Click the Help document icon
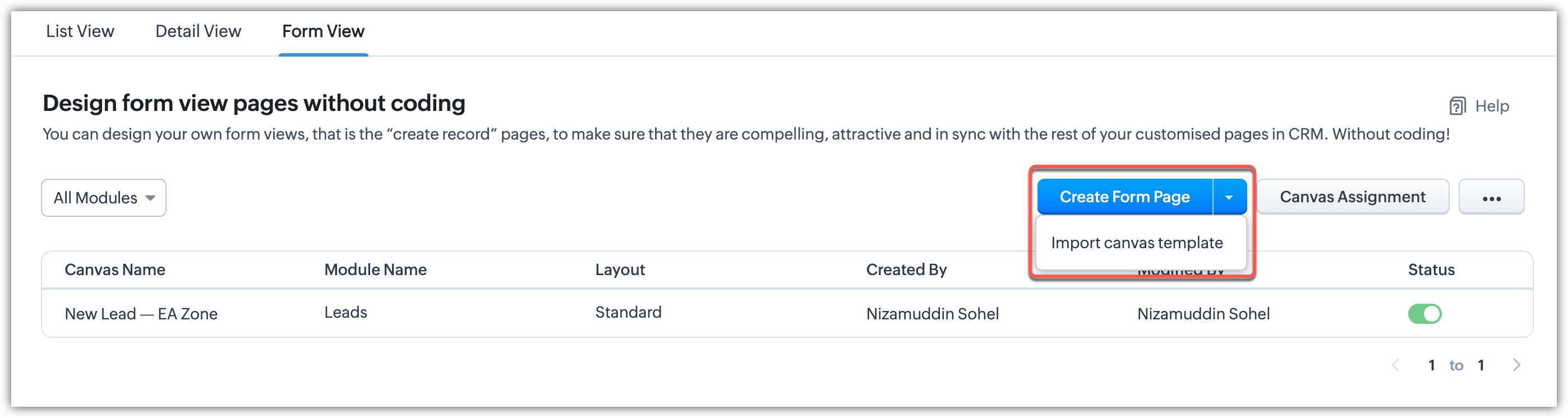The image size is (1568, 418). 1456,106
